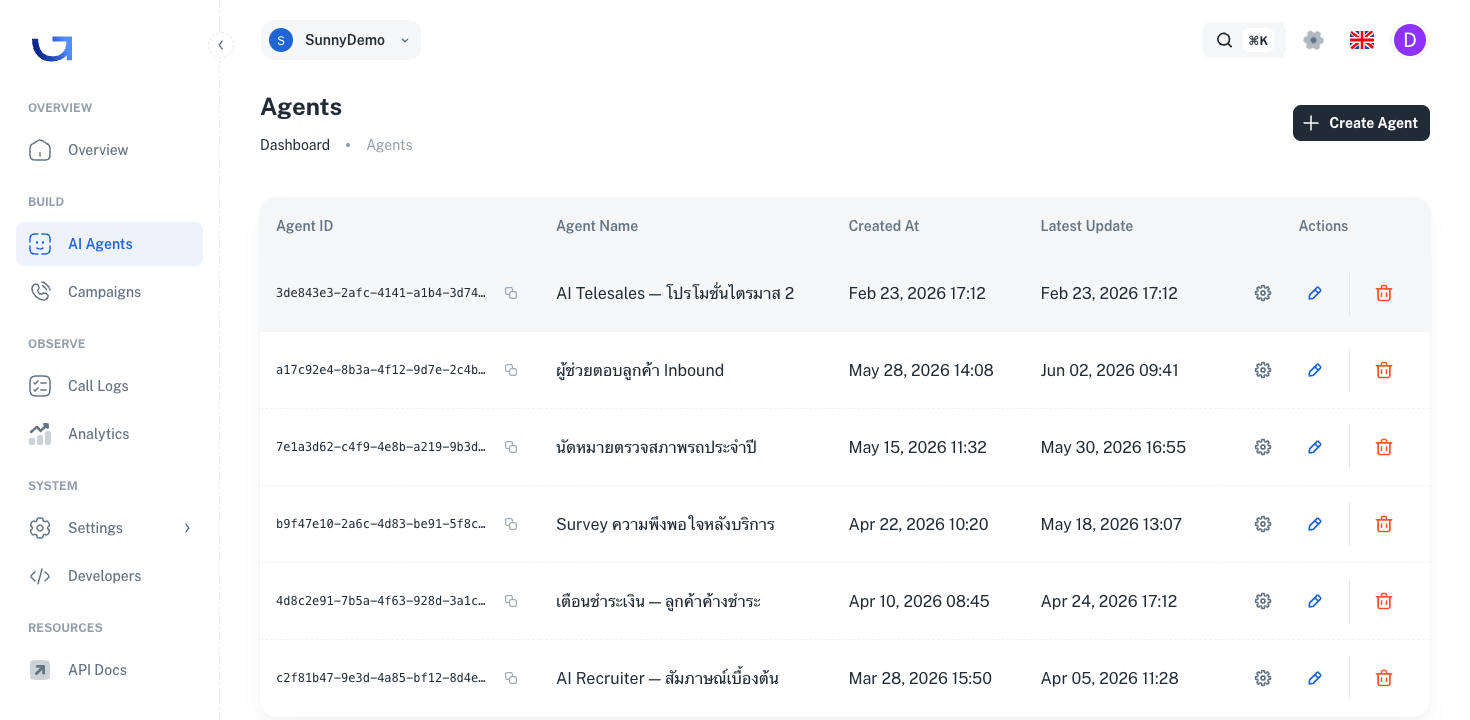
Task: Click latest update Apr 24, 2026 17:12
Action: pyautogui.click(x=1109, y=601)
